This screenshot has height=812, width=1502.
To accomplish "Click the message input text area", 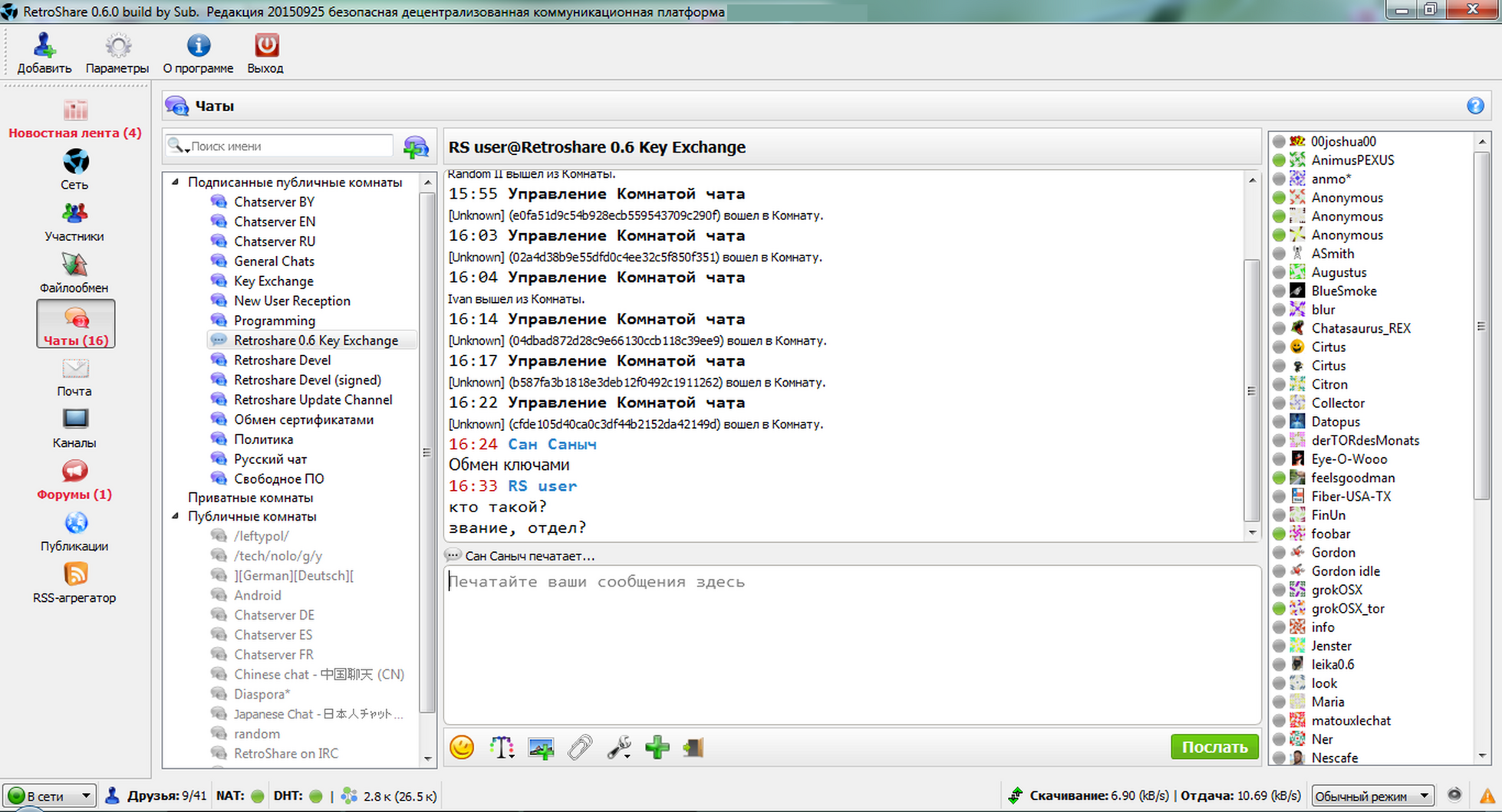I will (851, 645).
